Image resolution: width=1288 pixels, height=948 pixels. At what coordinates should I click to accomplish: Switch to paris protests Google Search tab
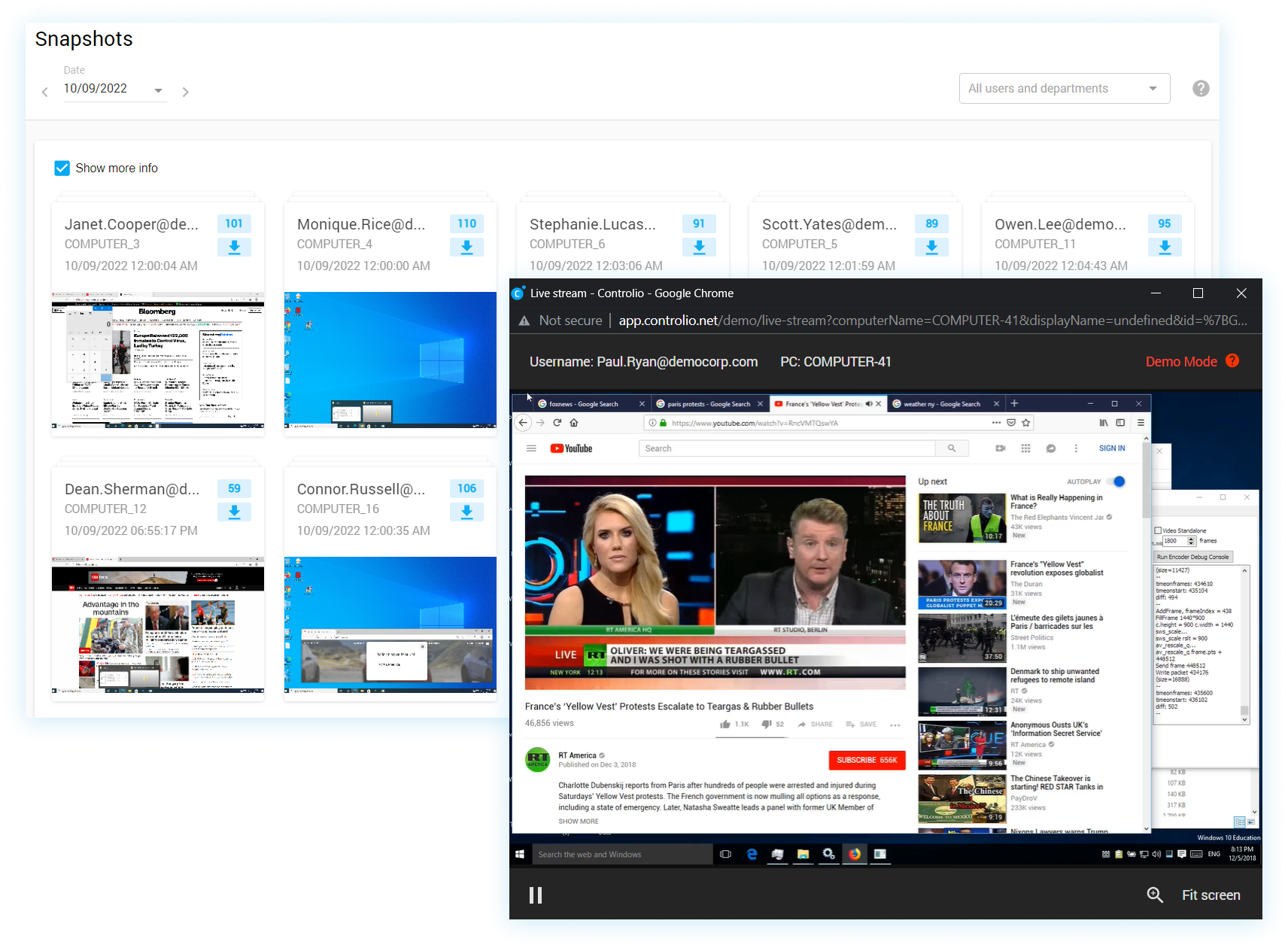(x=707, y=404)
